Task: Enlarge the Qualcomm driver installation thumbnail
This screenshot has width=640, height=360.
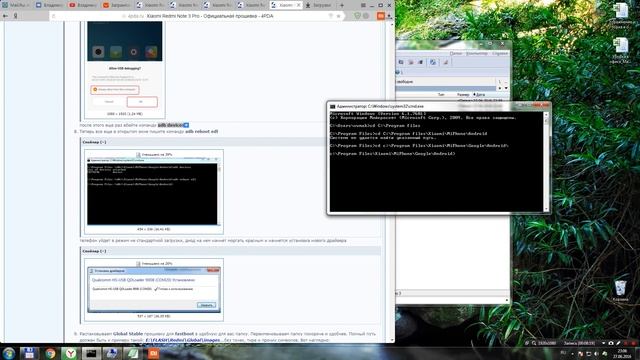Action: click(x=153, y=289)
